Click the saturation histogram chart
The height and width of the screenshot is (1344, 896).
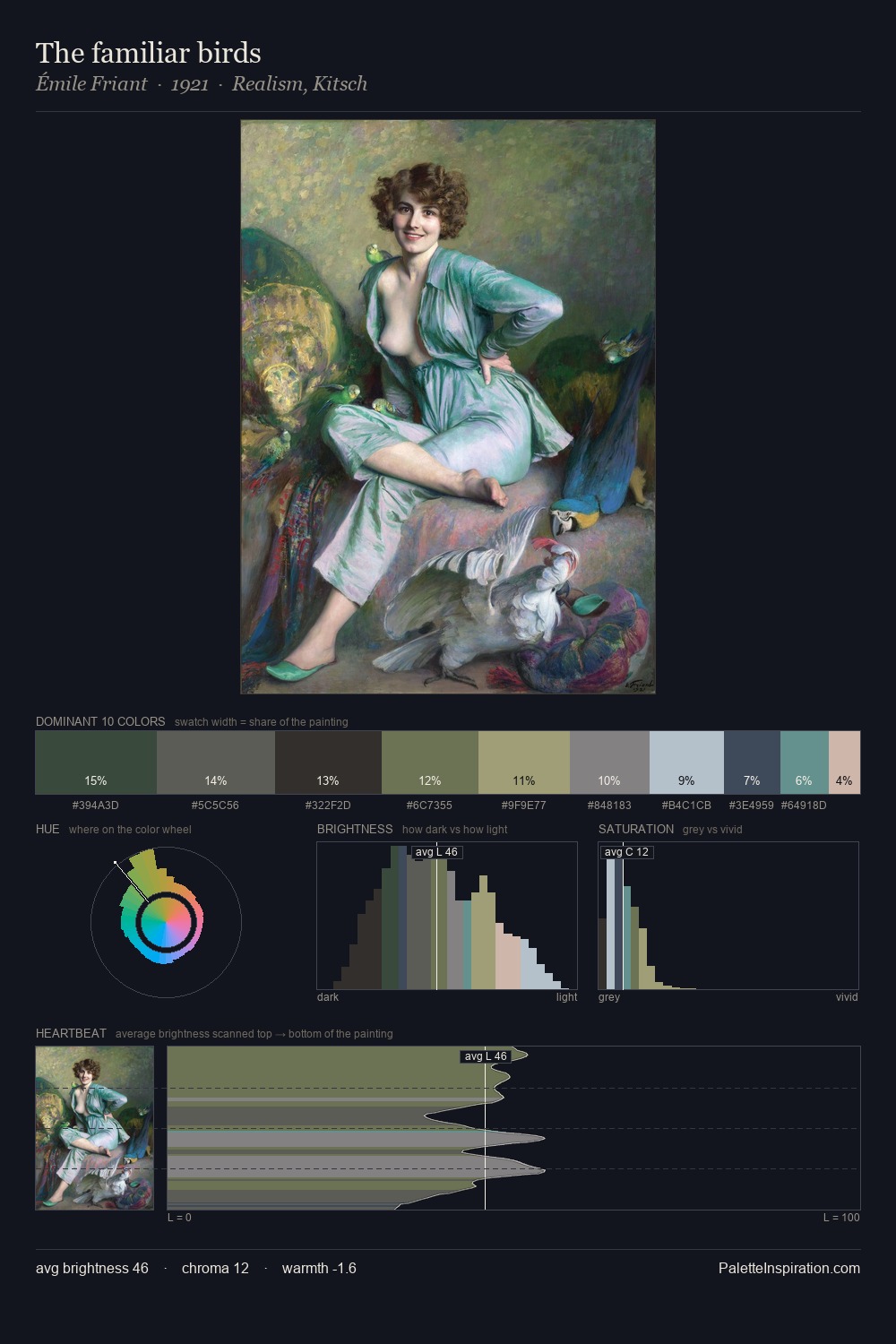pos(728,916)
